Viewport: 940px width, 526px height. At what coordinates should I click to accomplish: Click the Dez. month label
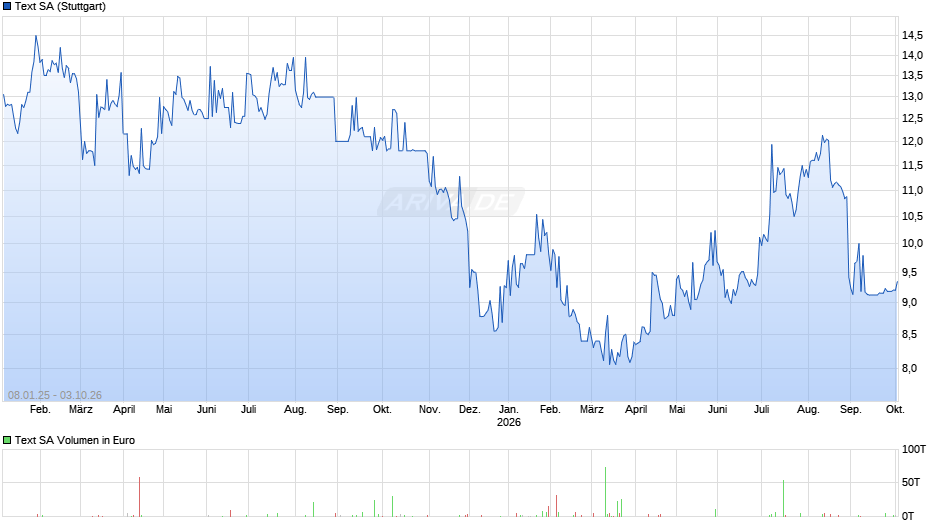pos(469,410)
